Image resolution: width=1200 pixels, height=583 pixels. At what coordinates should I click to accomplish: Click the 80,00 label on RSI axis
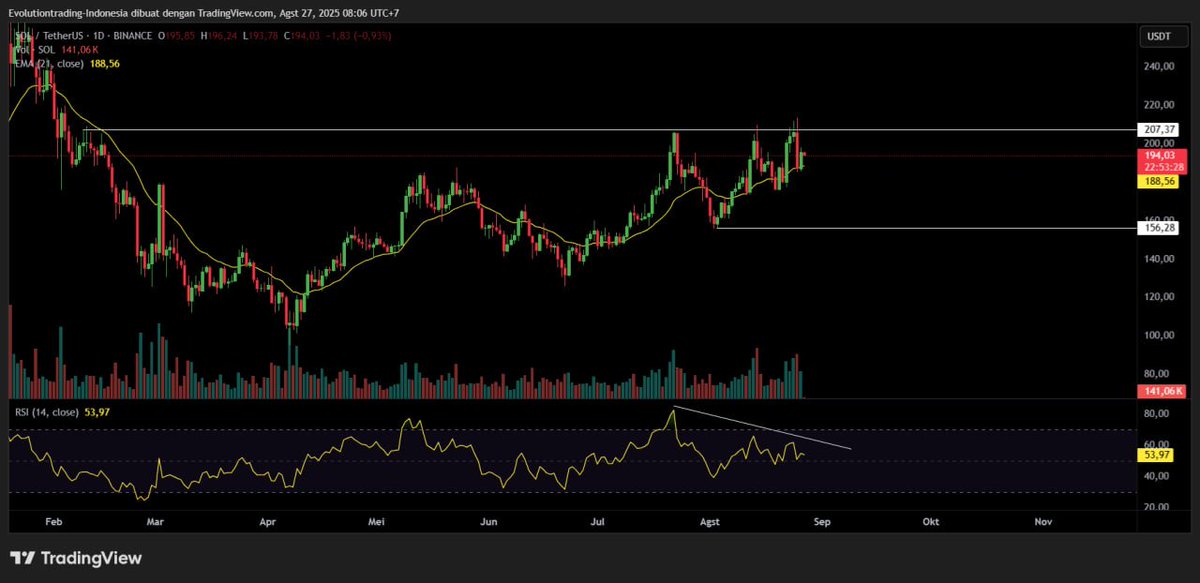(x=1158, y=413)
